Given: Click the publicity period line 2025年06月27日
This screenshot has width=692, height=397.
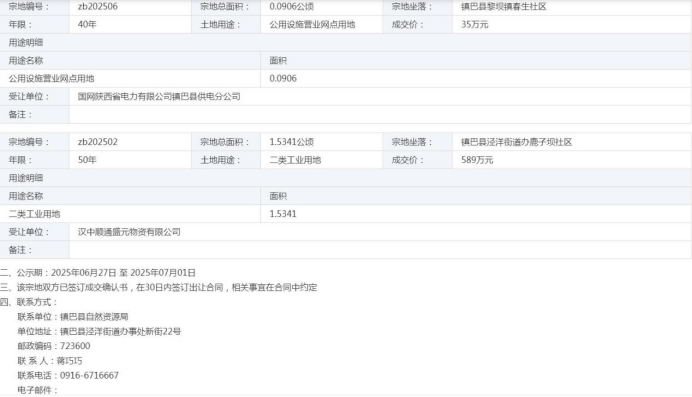Looking at the screenshot, I should (98, 273).
